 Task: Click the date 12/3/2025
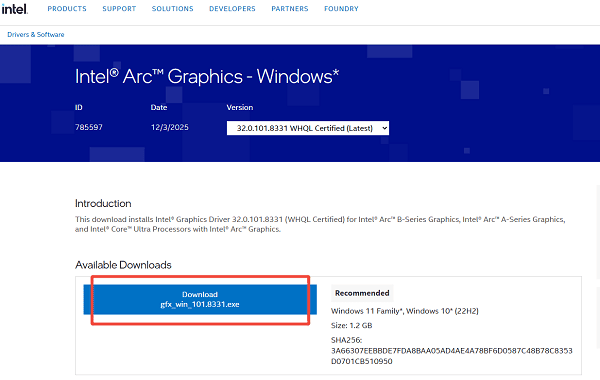(x=170, y=127)
